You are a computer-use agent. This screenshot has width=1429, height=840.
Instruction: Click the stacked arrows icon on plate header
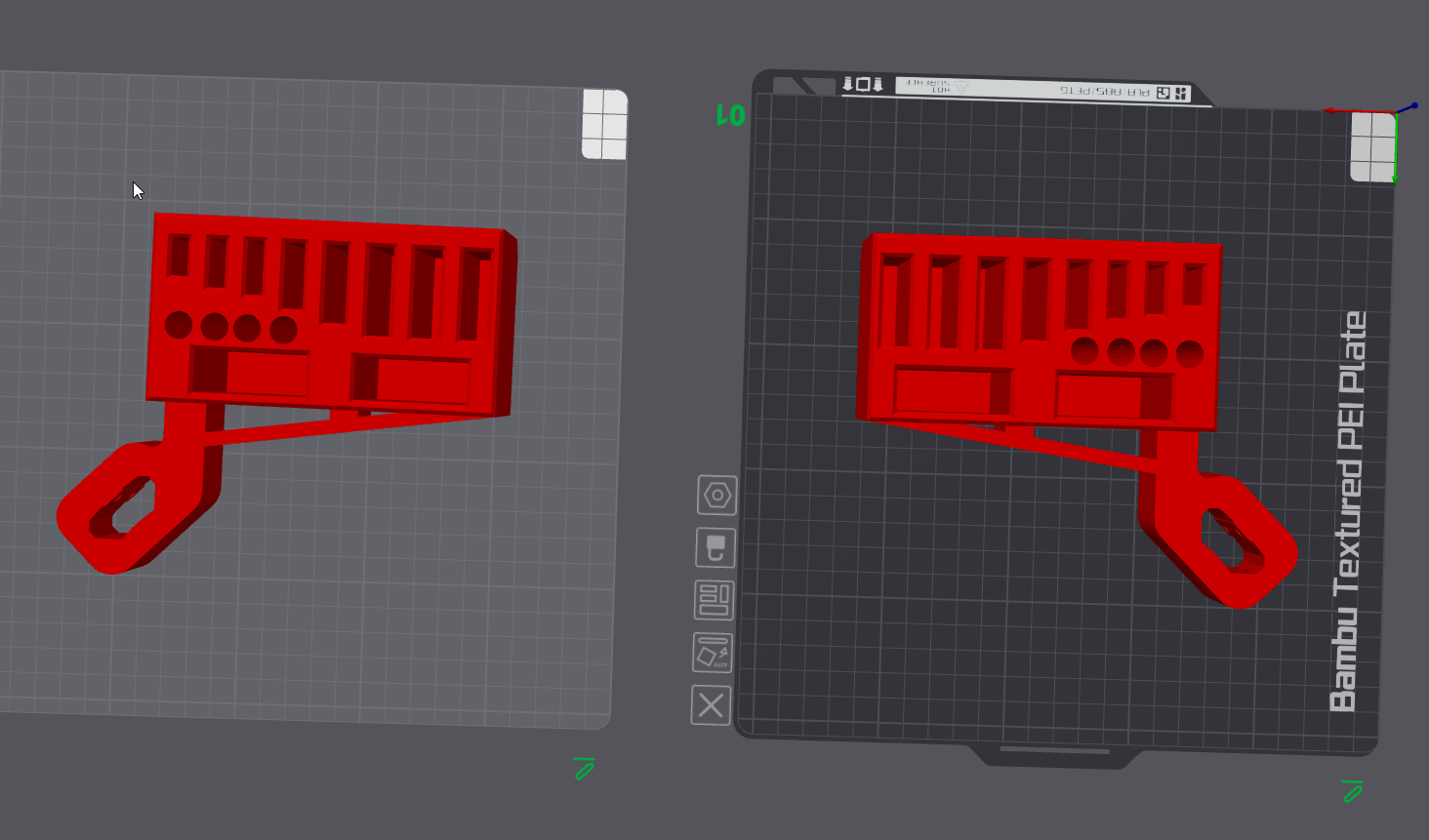[863, 84]
